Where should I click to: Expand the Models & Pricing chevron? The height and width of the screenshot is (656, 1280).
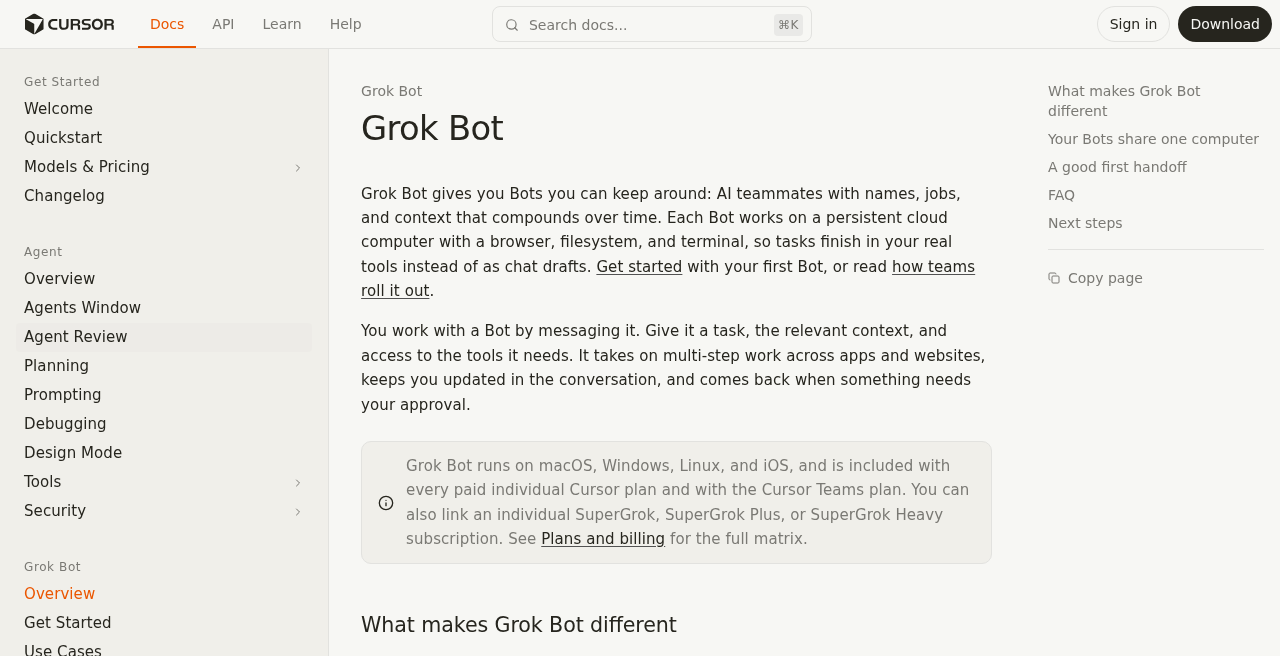click(x=298, y=168)
